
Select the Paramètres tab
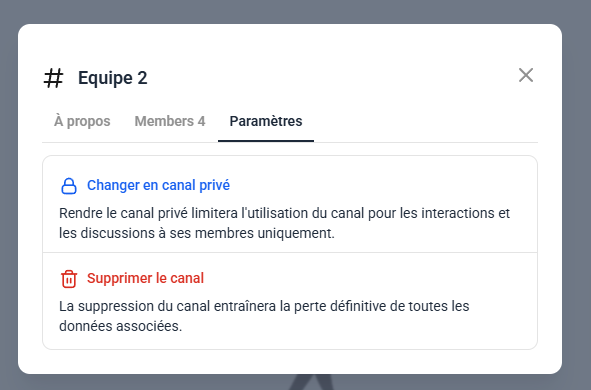[x=266, y=121]
